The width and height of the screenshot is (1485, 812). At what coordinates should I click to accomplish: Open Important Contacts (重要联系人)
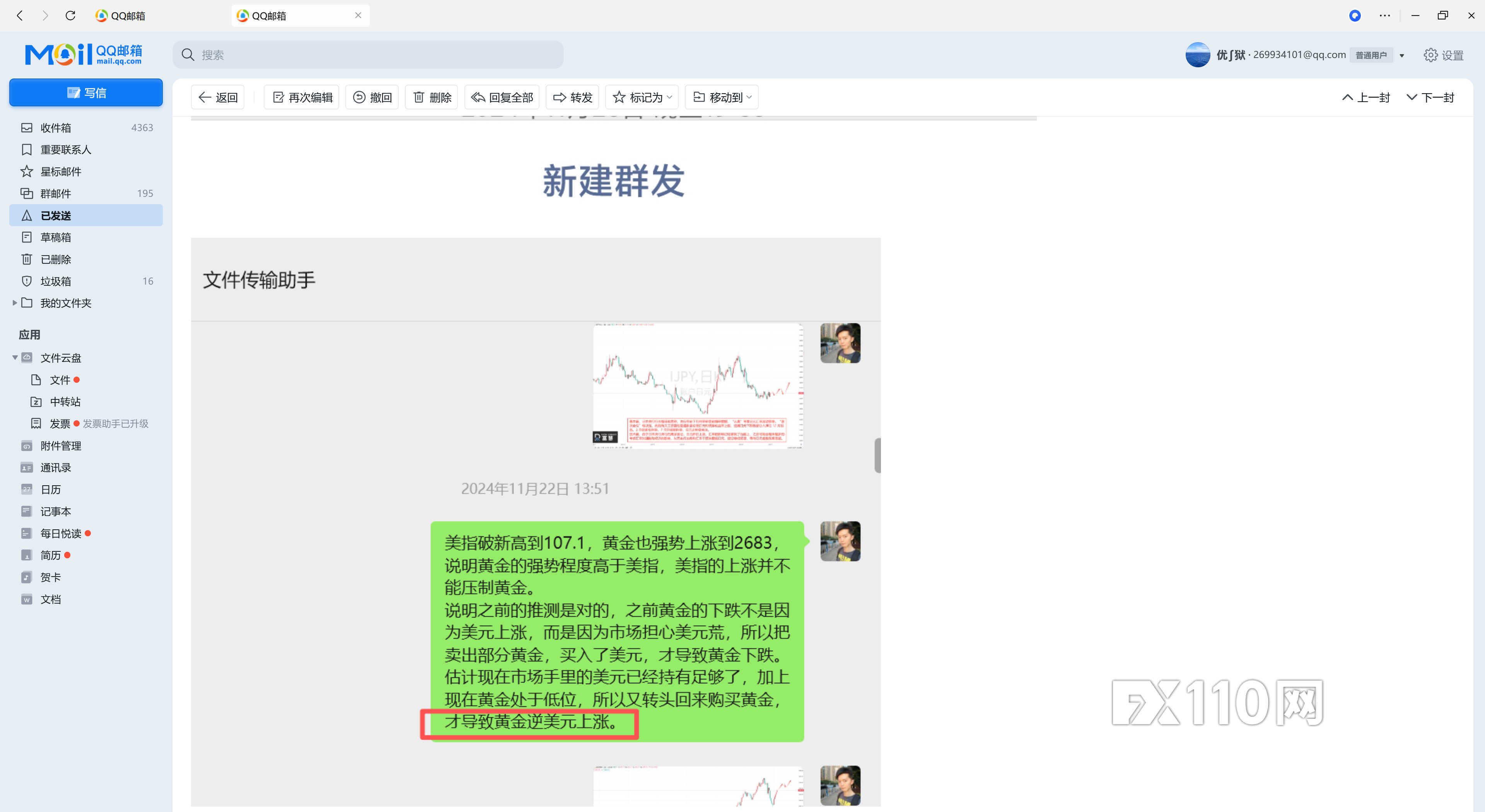[x=86, y=149]
